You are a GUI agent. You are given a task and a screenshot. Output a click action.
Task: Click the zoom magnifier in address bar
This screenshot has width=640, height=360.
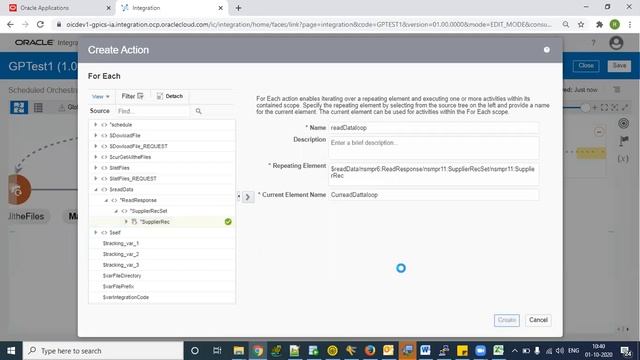click(x=566, y=24)
